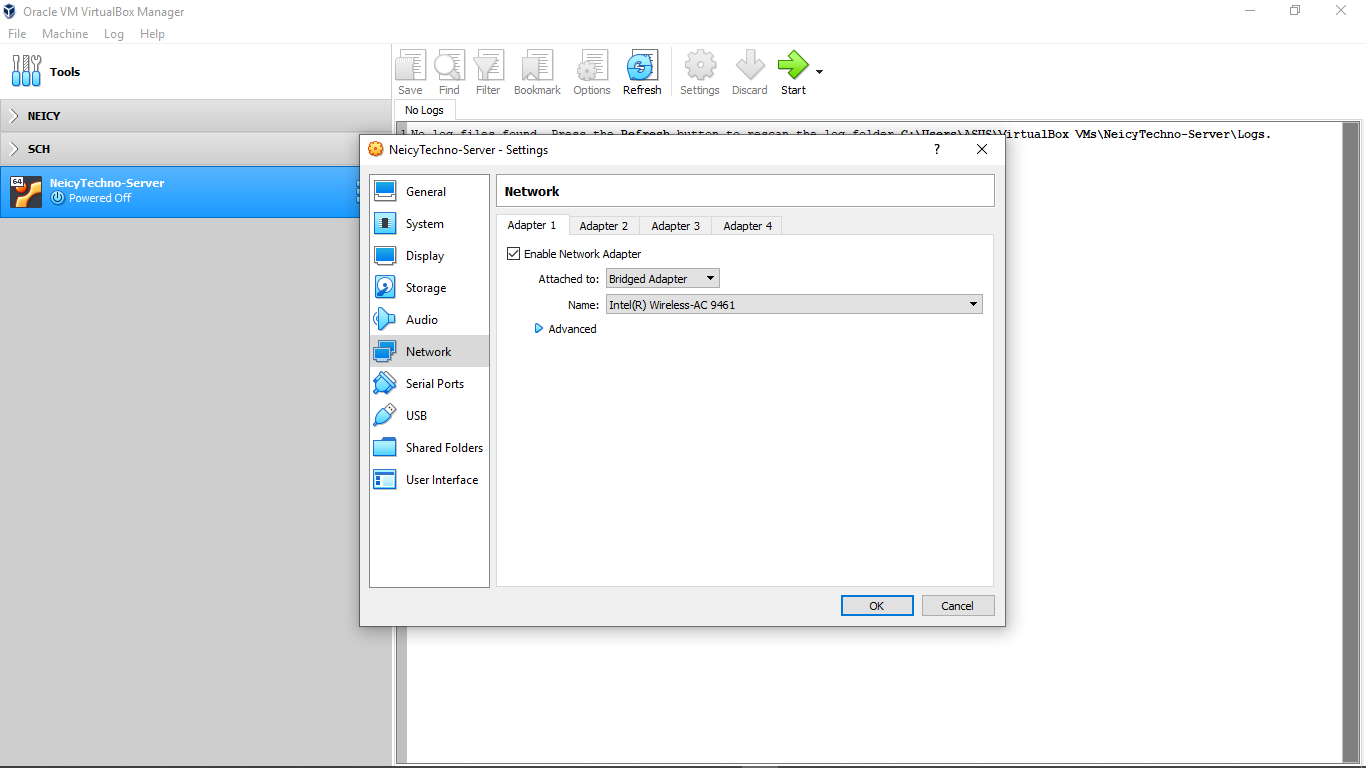This screenshot has width=1366, height=768.
Task: Switch to Adapter 2 tab
Action: click(x=604, y=226)
